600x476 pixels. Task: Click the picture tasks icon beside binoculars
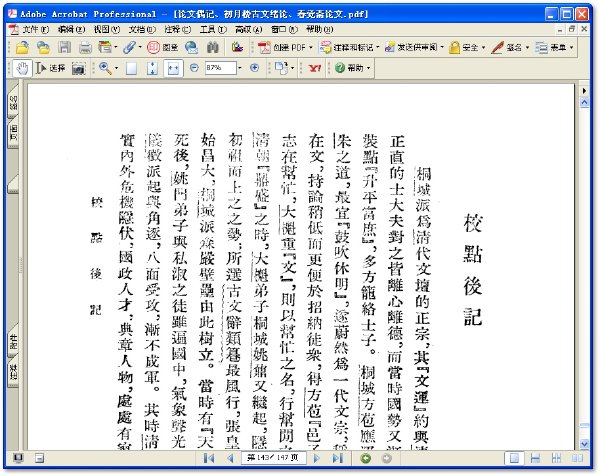point(237,47)
